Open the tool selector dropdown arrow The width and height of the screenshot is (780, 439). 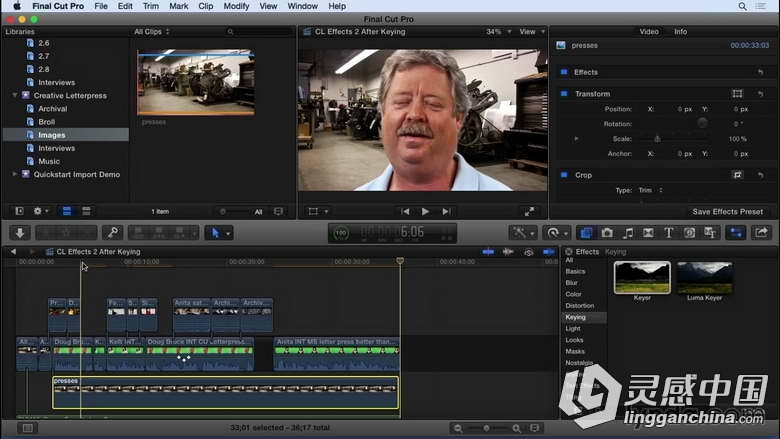pos(228,233)
